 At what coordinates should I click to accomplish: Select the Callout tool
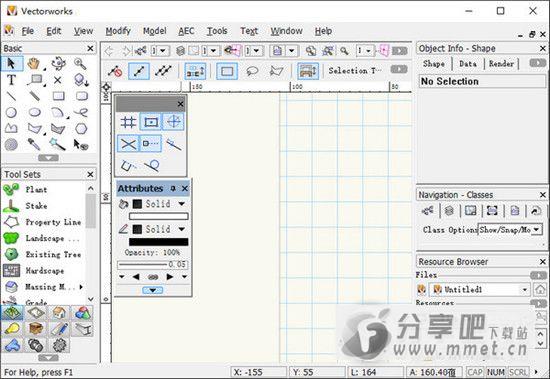coord(36,80)
